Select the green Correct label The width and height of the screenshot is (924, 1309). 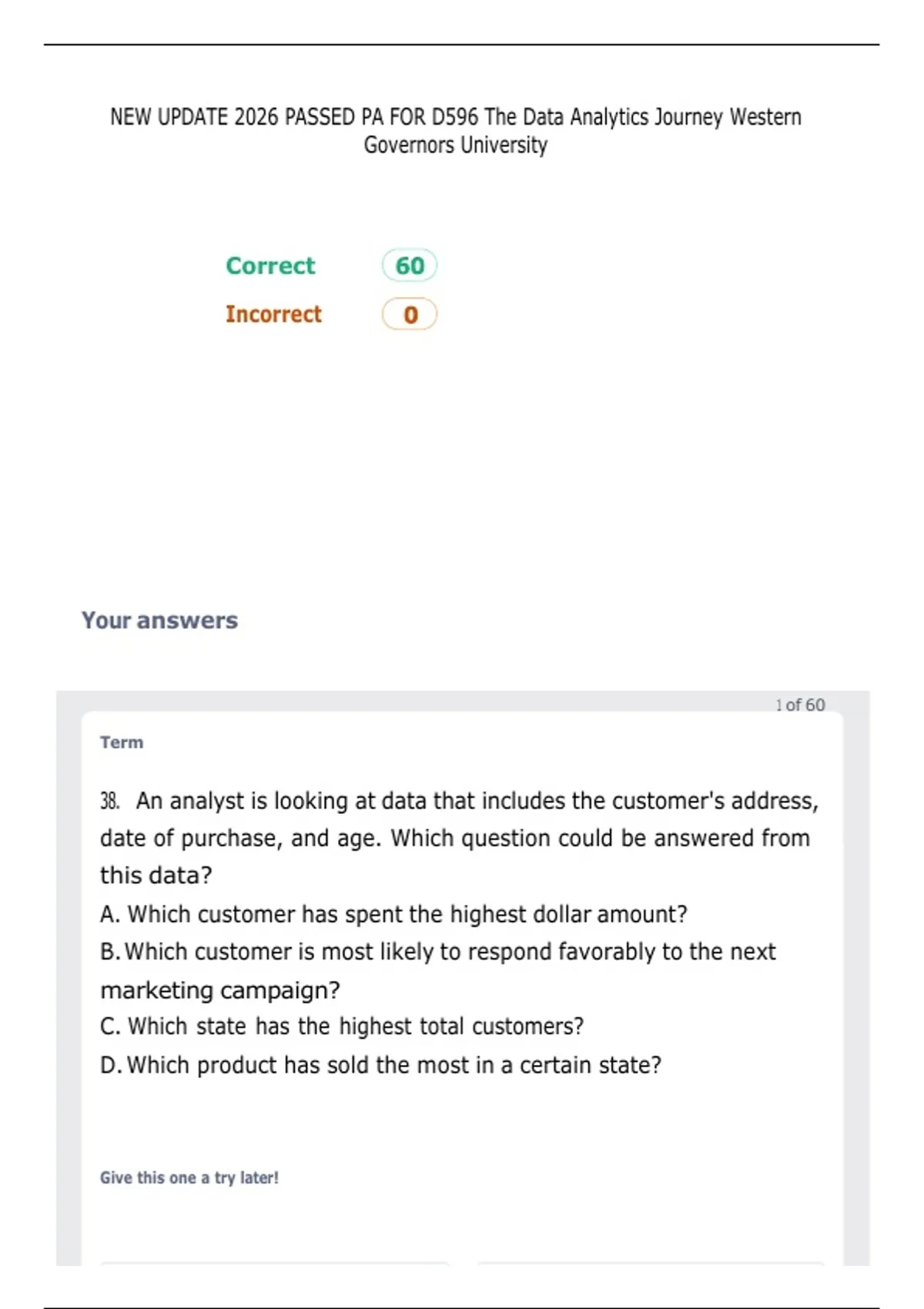[270, 266]
